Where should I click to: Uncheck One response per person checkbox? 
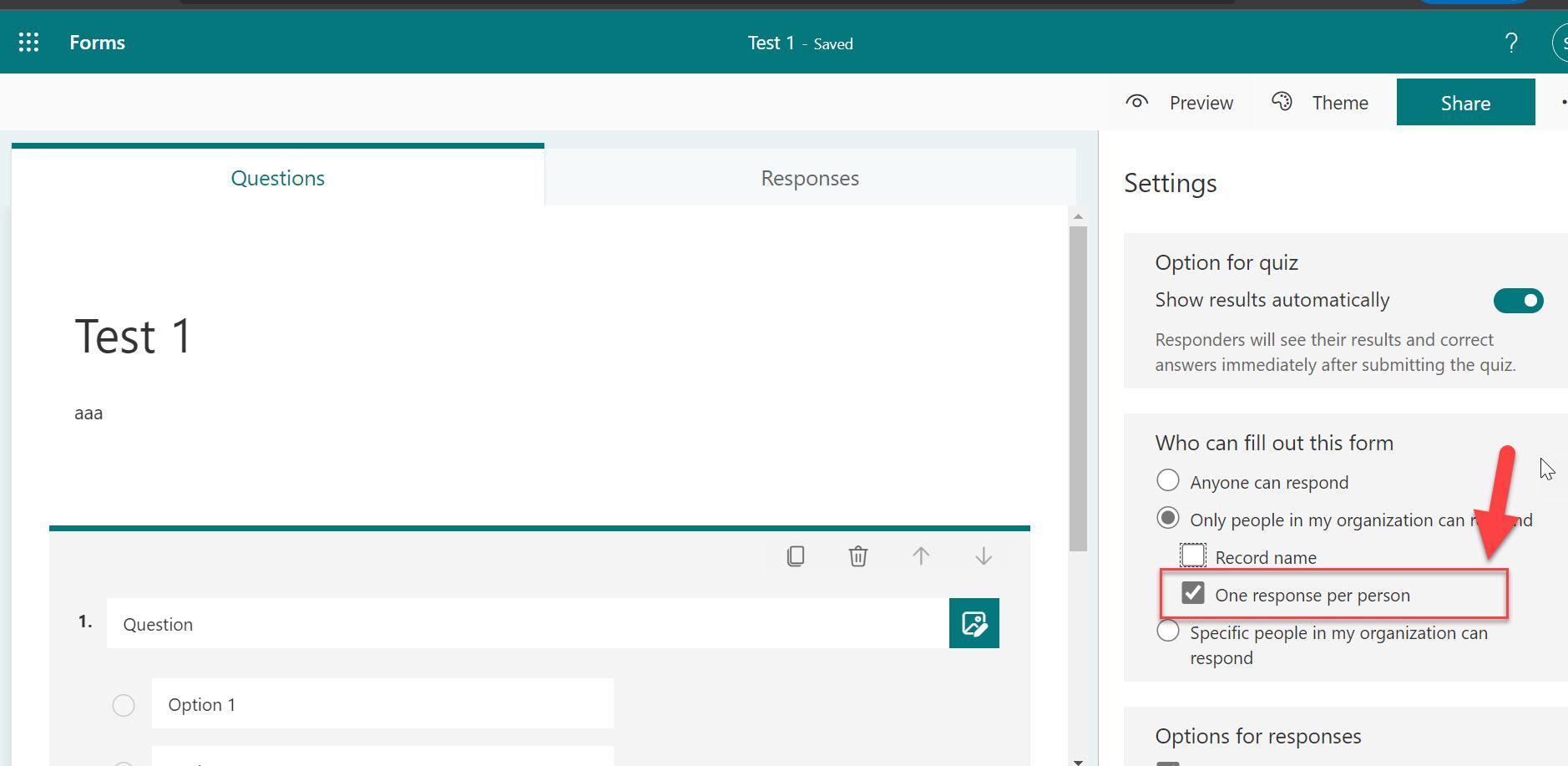pyautogui.click(x=1193, y=593)
